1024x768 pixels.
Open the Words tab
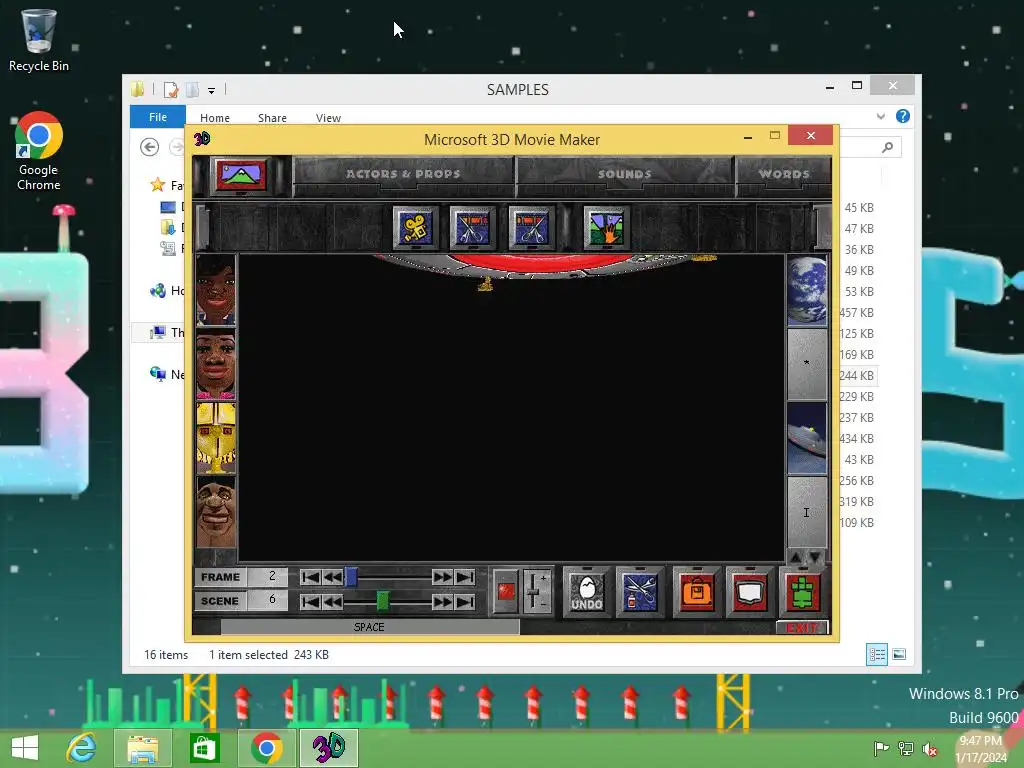click(784, 174)
